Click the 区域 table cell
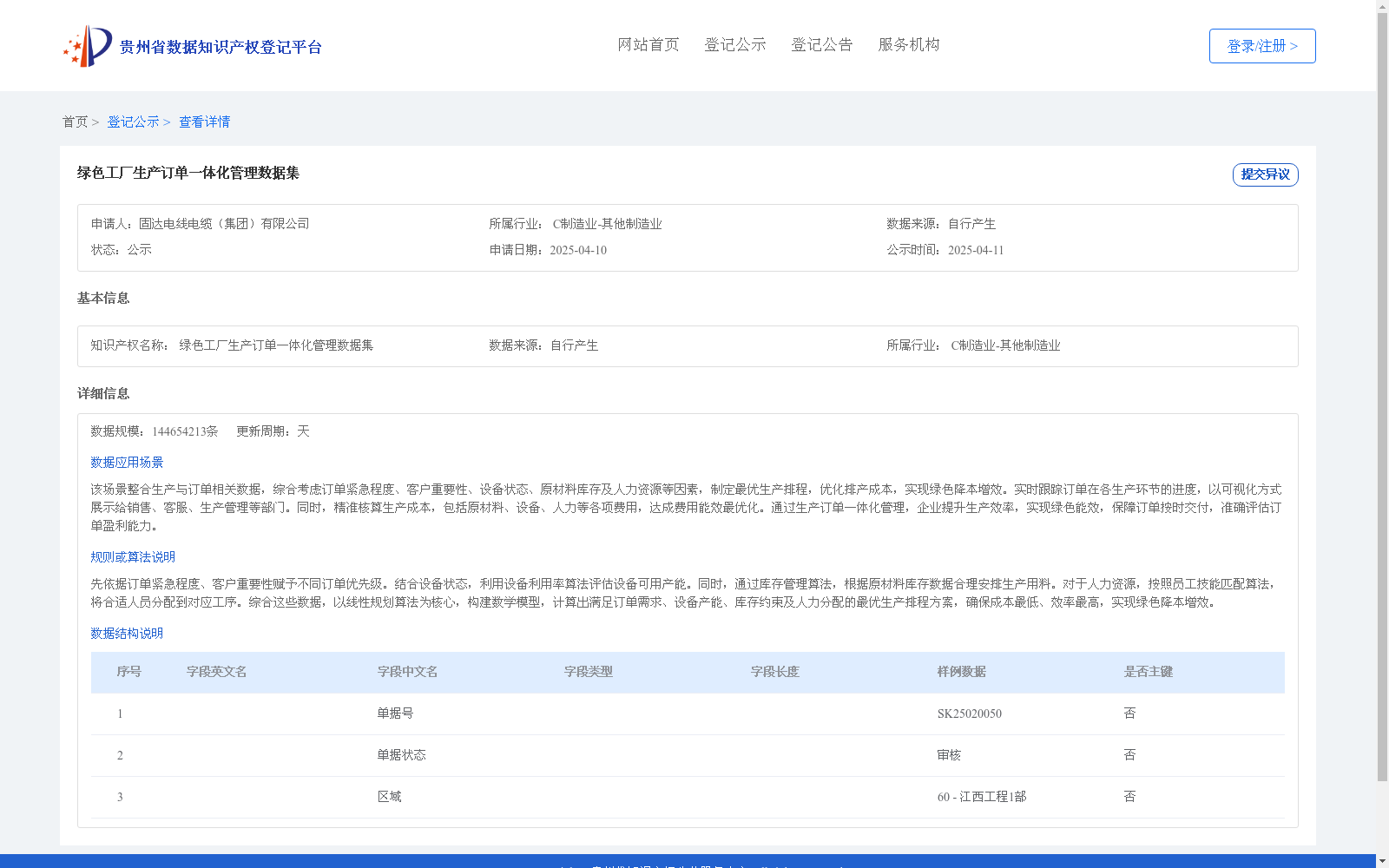The image size is (1389, 868). [x=390, y=797]
